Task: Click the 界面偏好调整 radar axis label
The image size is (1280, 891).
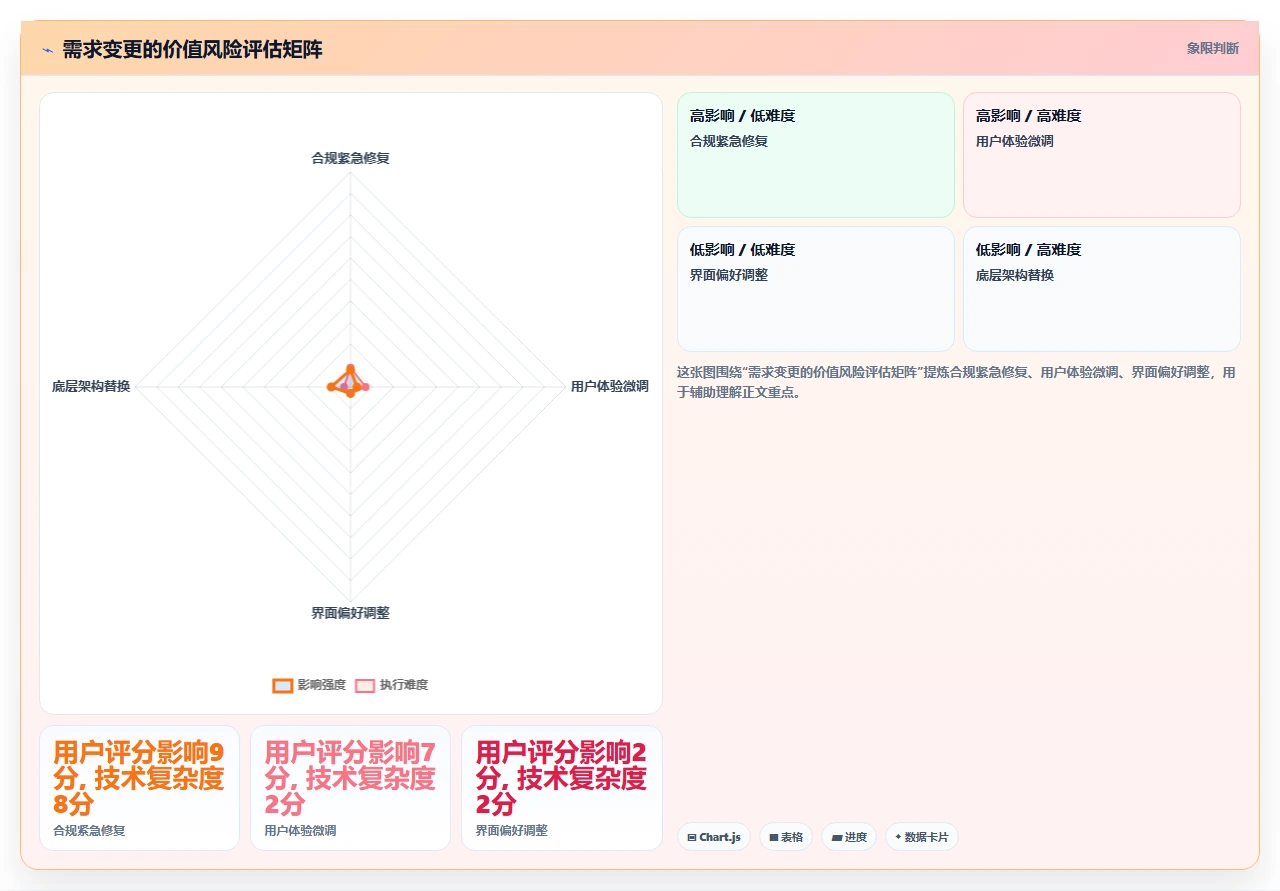Action: click(x=350, y=613)
